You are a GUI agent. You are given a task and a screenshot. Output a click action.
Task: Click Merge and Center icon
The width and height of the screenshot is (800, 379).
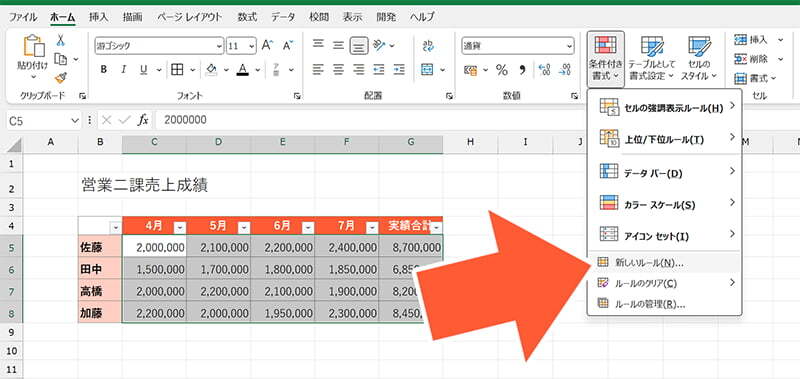tap(427, 70)
